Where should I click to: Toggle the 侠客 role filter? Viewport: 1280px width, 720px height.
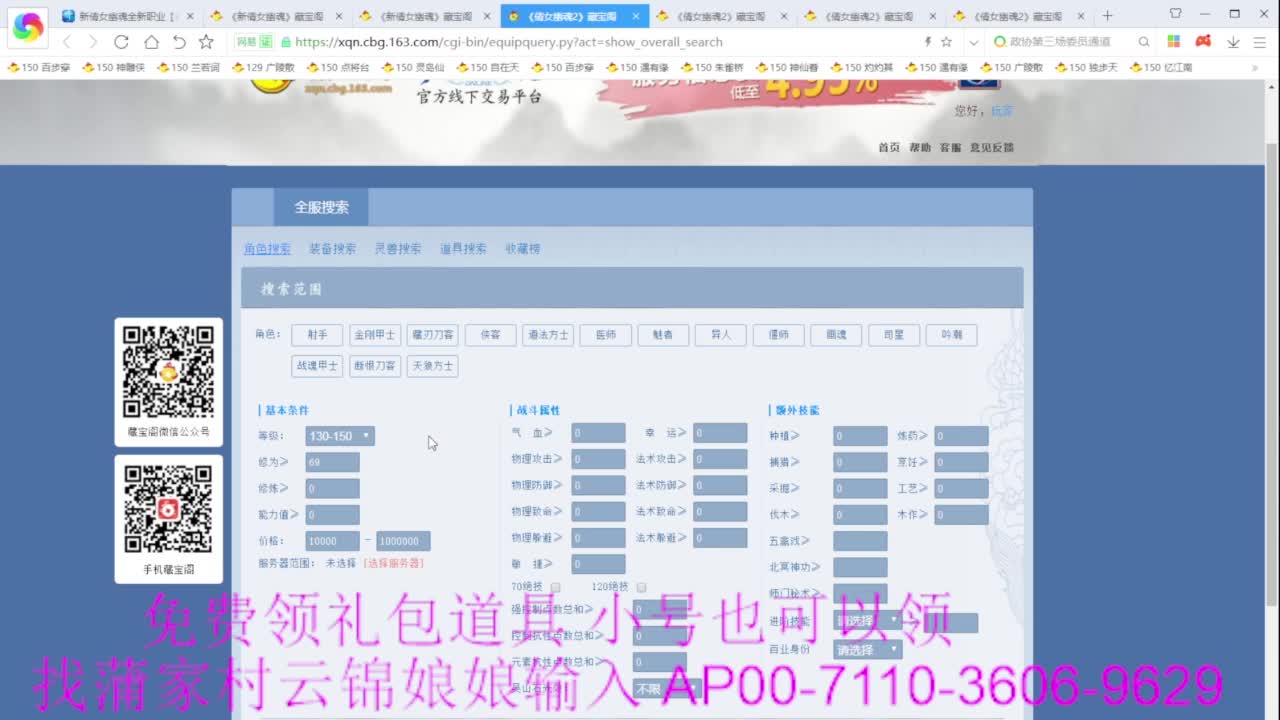coord(490,335)
